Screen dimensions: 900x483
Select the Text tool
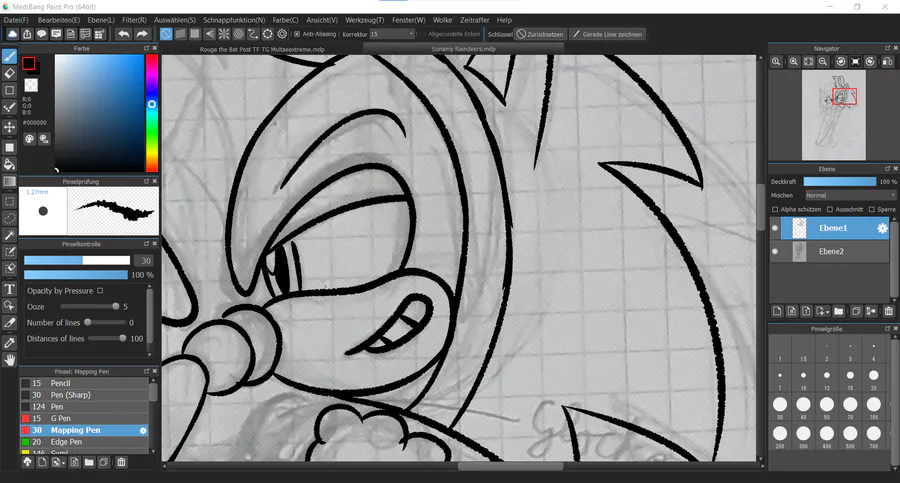point(9,289)
